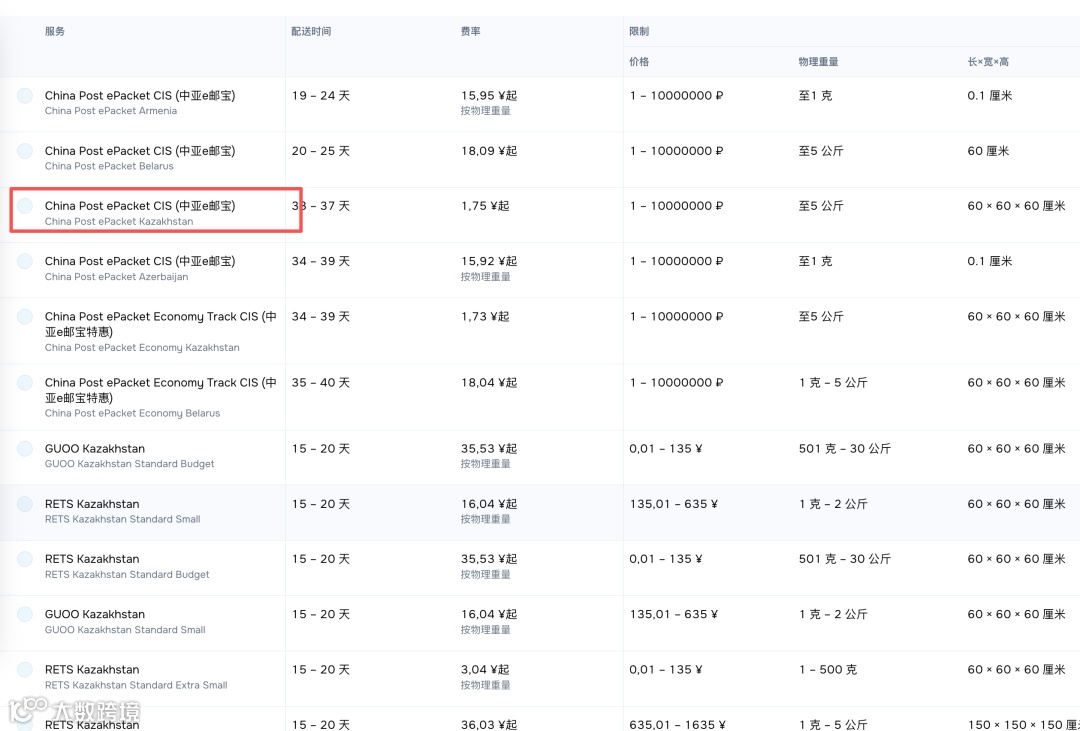Click the 36,03 ¥起 rate
Screen dimensions: 1080x731
click(489, 724)
